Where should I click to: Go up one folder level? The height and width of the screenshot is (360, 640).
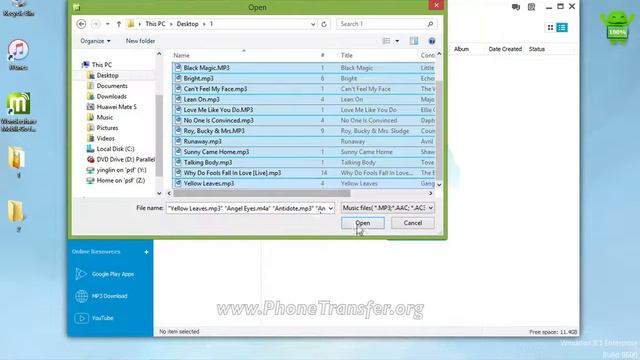point(119,24)
